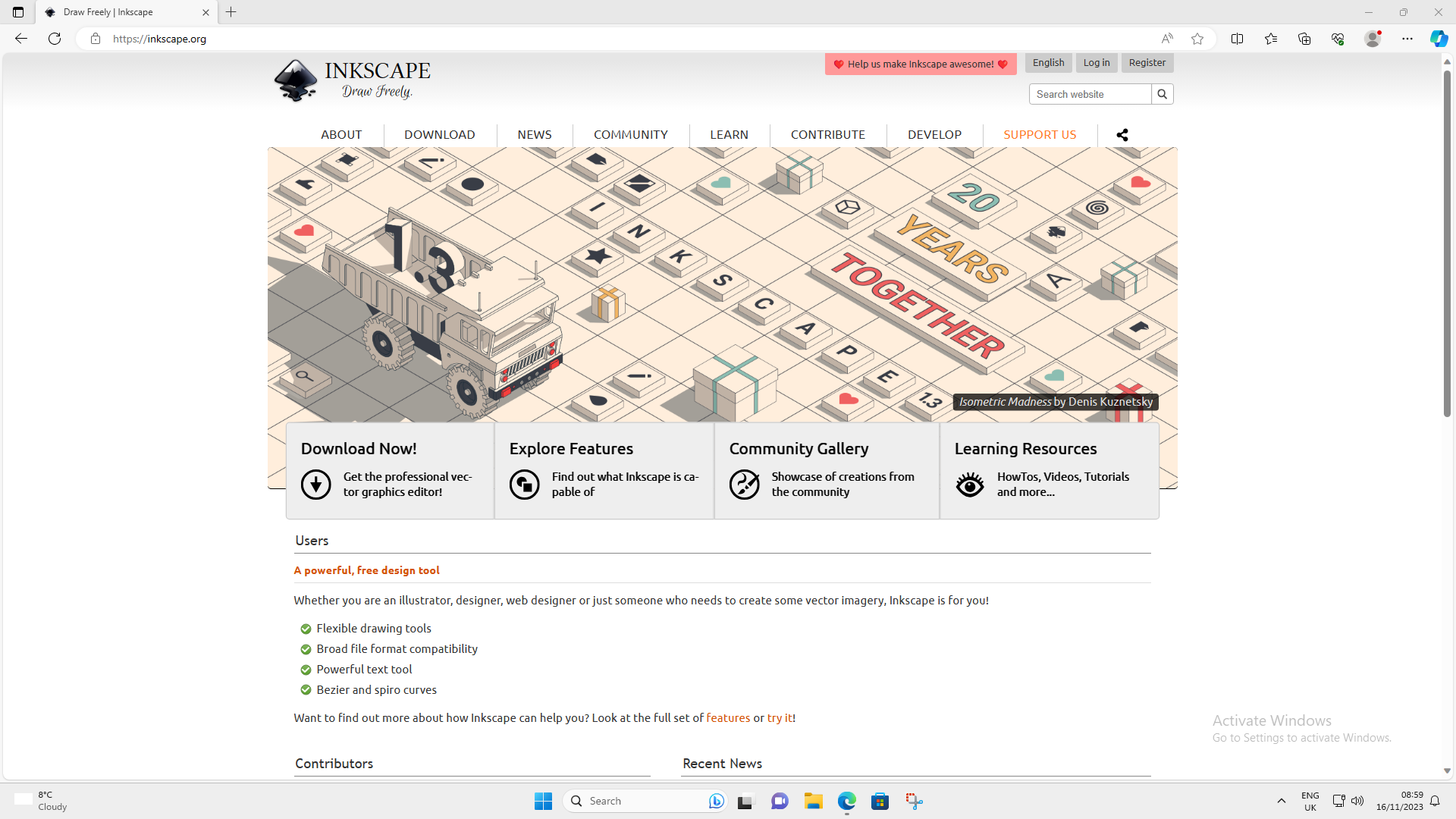Click the Inkscape logo
Viewport: 1456px width, 819px height.
296,80
